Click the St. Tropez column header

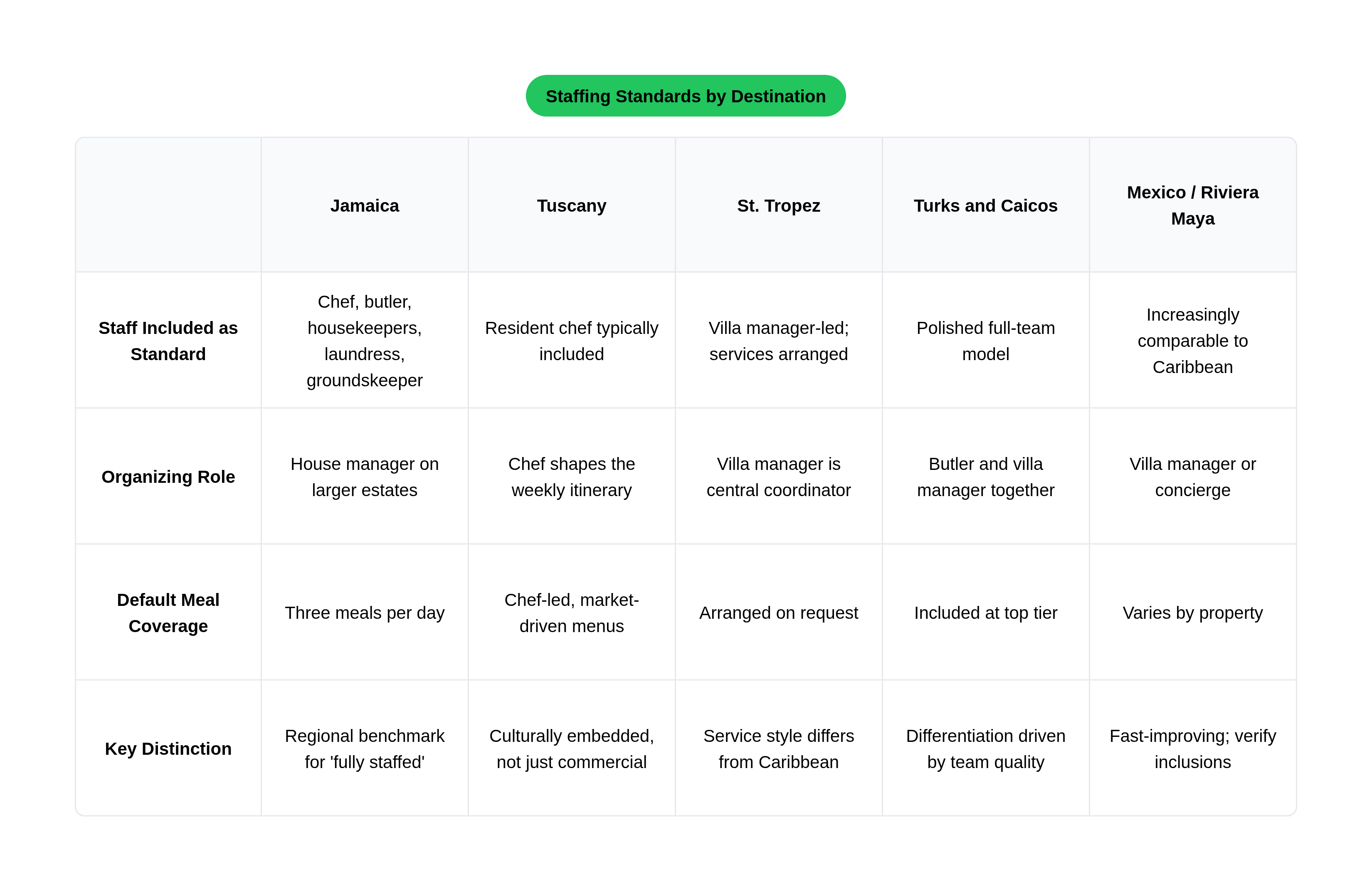[778, 205]
